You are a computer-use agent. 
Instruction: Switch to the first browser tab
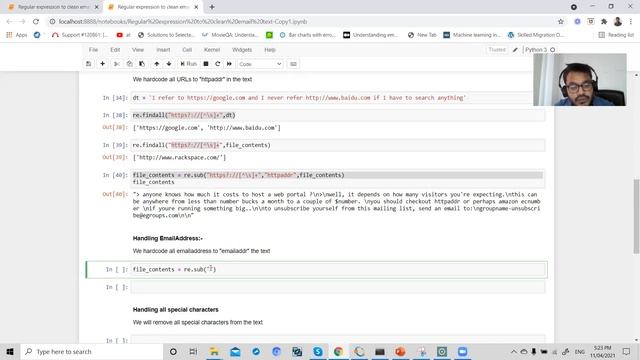point(53,7)
